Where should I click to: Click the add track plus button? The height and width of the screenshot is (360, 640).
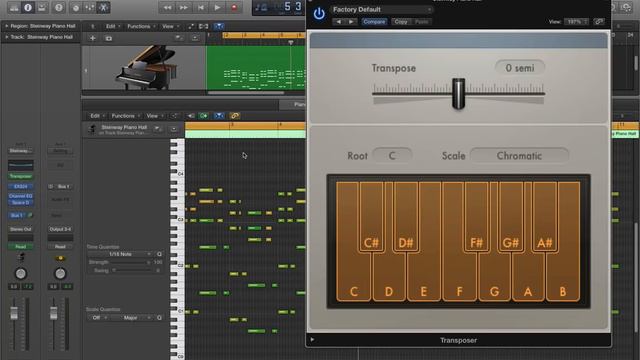tap(93, 38)
